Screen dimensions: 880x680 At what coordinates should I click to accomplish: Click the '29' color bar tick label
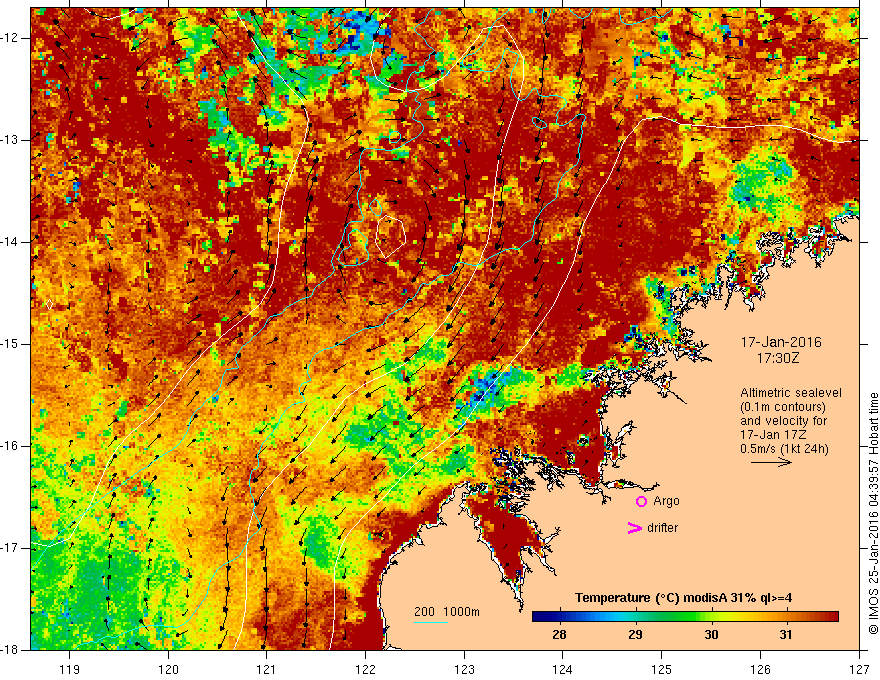pyautogui.click(x=635, y=635)
